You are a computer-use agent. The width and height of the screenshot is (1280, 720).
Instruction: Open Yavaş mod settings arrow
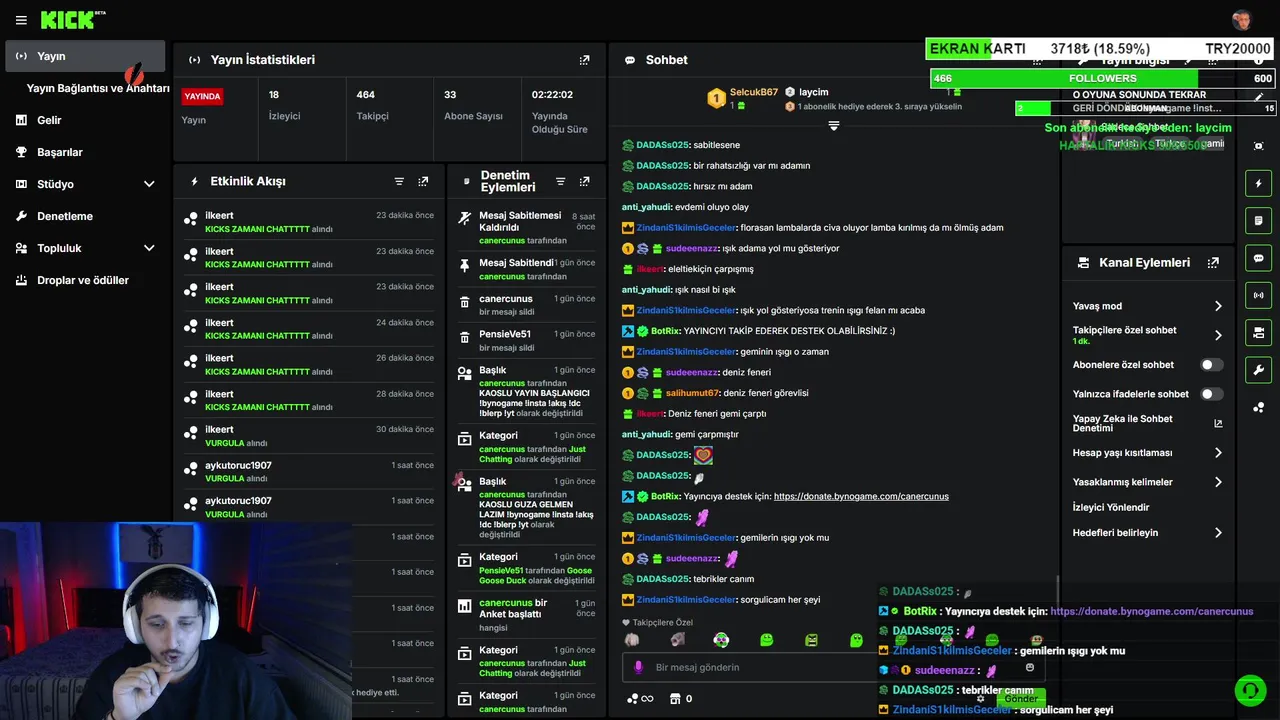(x=1218, y=306)
